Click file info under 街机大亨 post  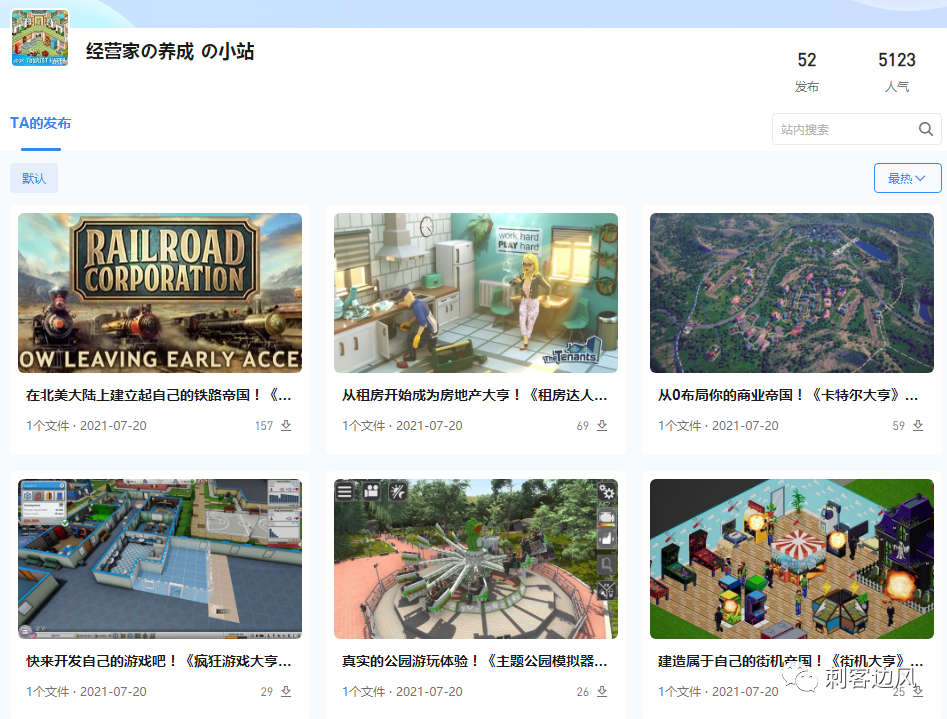click(x=718, y=692)
